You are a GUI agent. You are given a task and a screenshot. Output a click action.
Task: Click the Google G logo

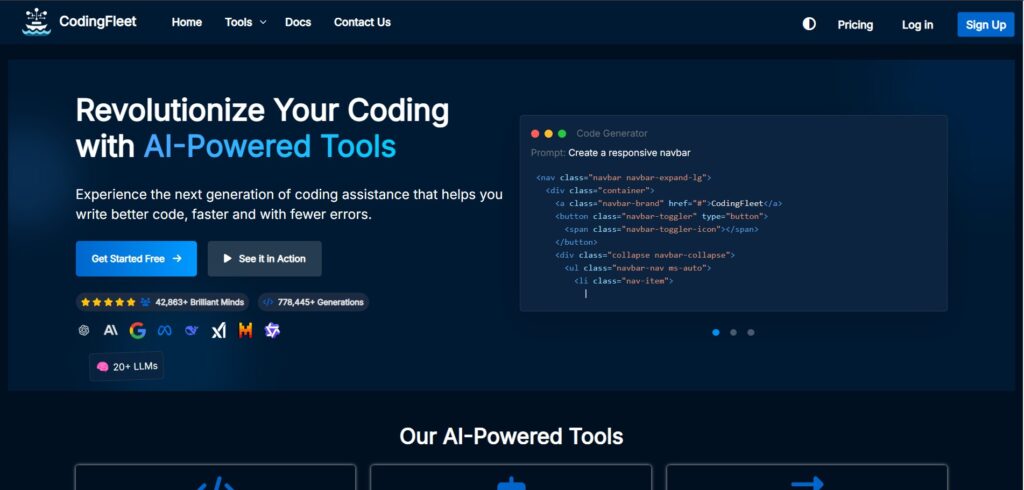coord(138,330)
